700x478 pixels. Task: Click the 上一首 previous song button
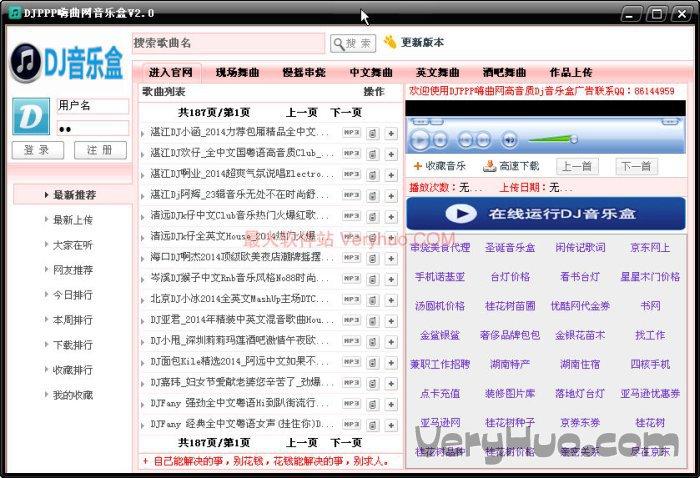point(577,166)
